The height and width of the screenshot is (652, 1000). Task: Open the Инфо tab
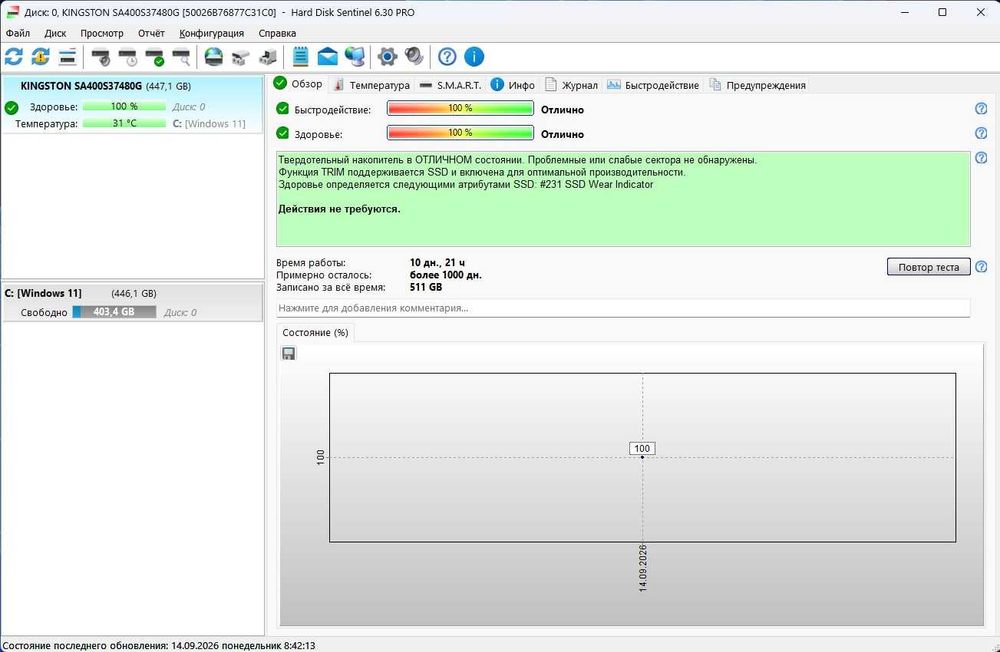tap(513, 85)
